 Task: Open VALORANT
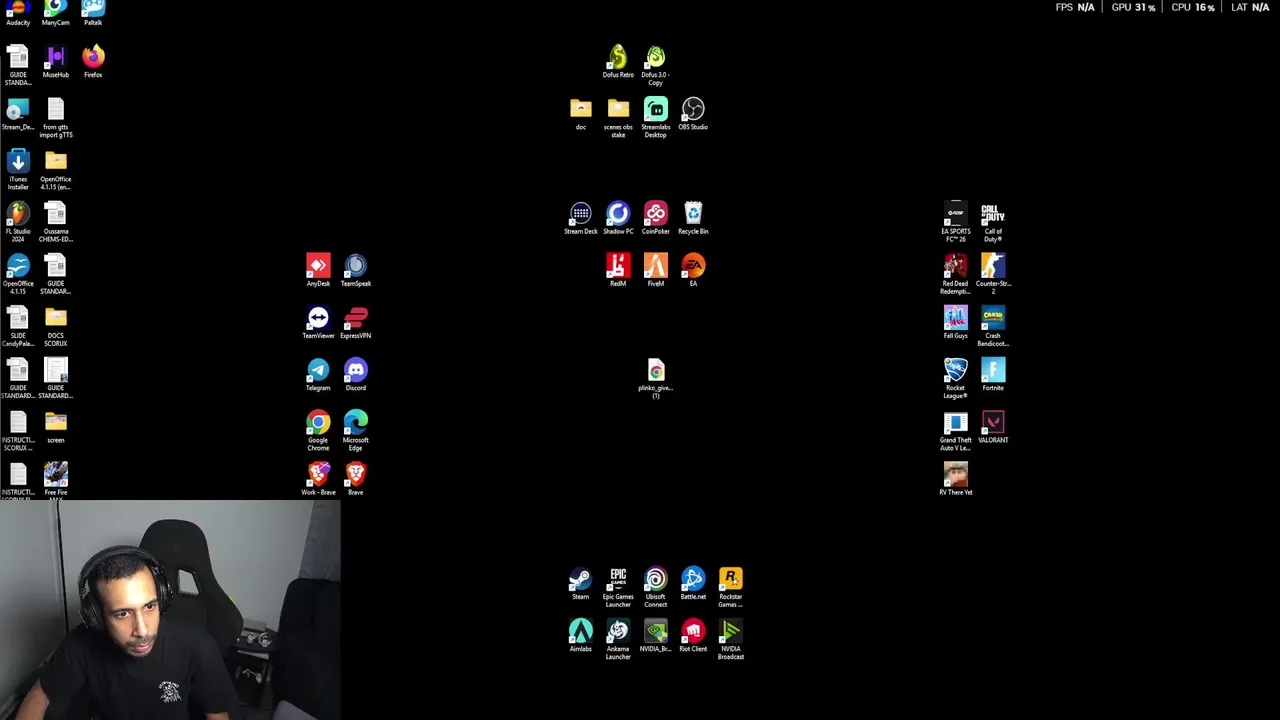[x=993, y=427]
